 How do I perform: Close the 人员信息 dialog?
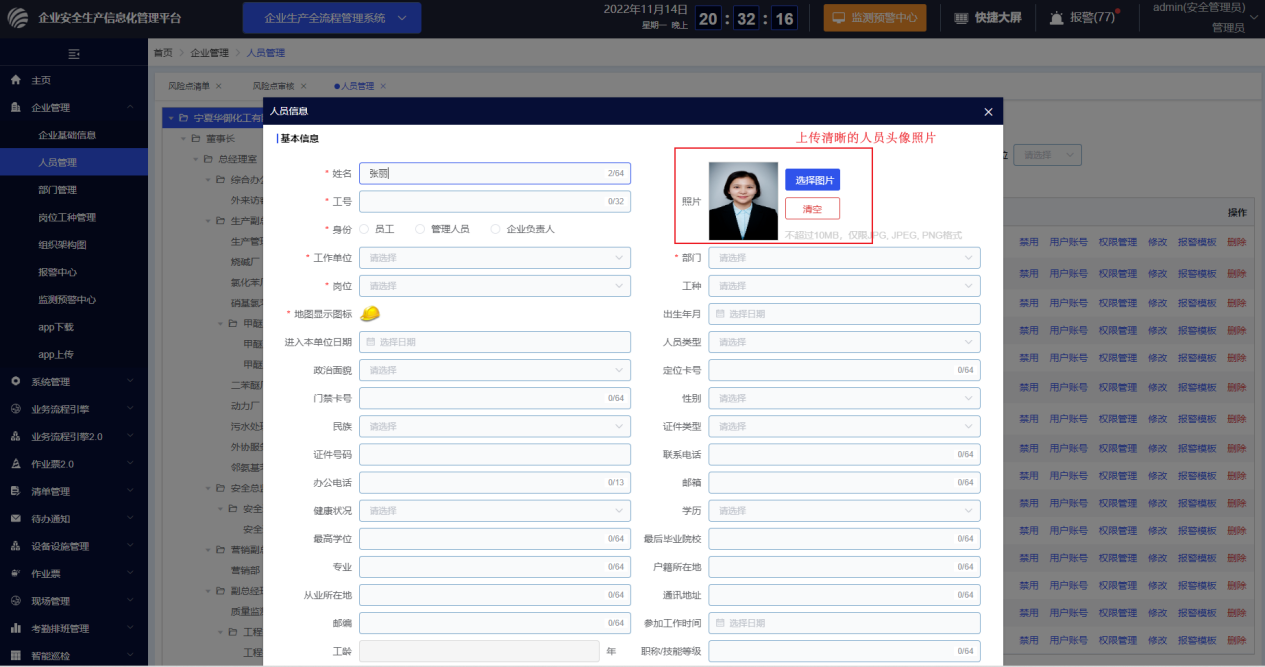988,112
